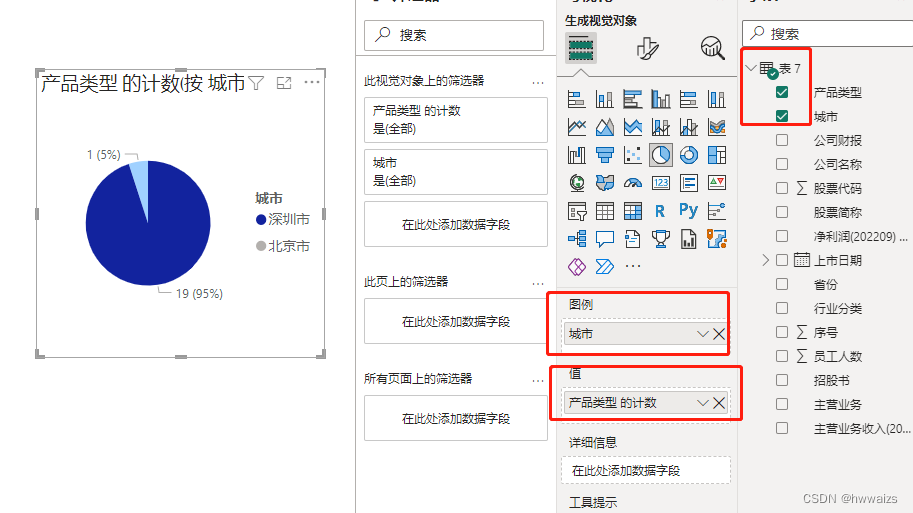The height and width of the screenshot is (513, 913).
Task: Select the stacked area chart visual
Action: click(632, 127)
